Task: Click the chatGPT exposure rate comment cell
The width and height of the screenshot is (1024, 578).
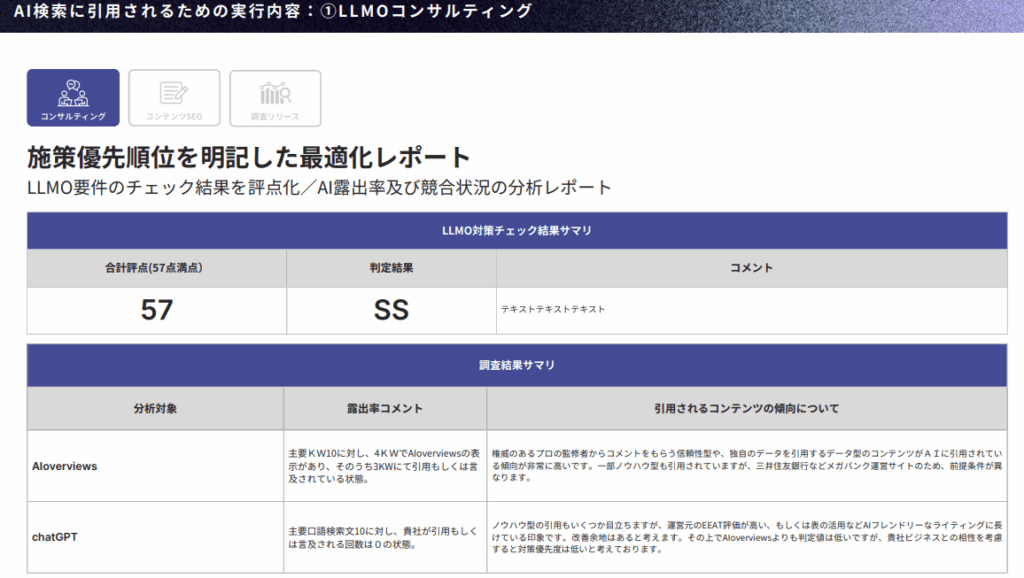Action: tap(385, 537)
